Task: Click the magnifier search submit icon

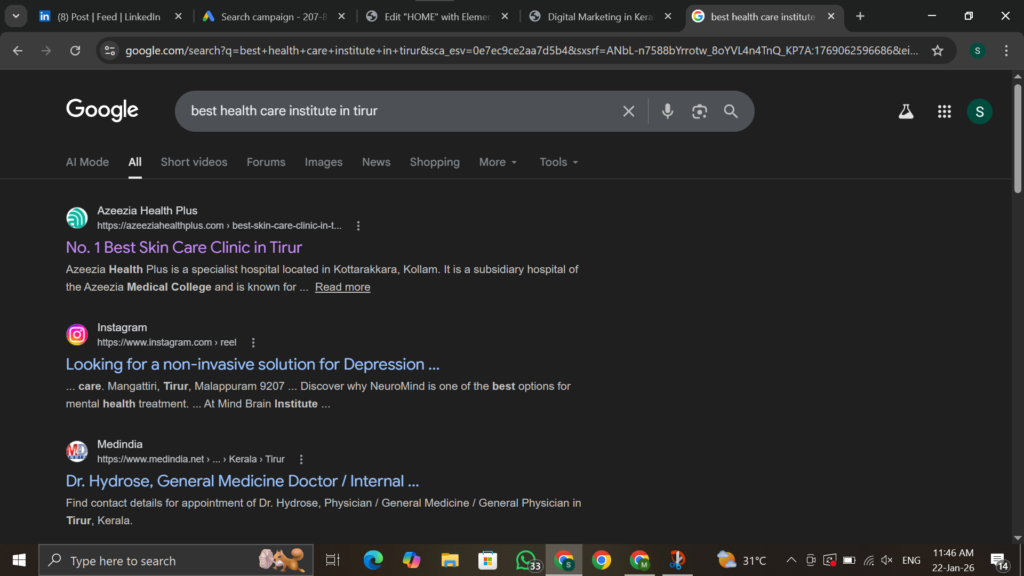Action: pyautogui.click(x=731, y=111)
